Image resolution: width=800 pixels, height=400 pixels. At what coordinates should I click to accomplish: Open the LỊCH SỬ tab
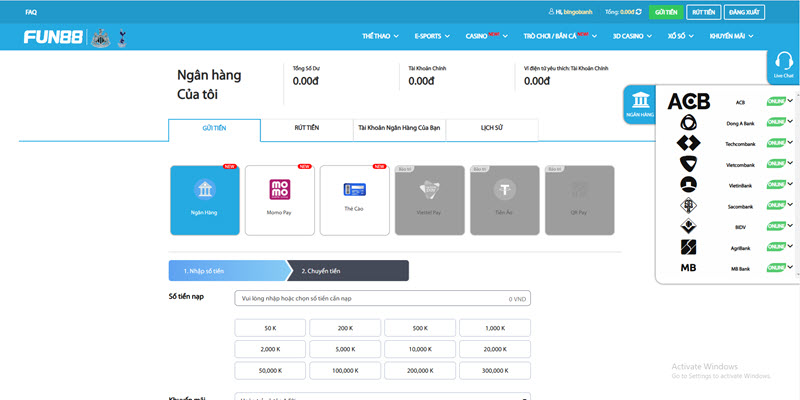pos(492,130)
